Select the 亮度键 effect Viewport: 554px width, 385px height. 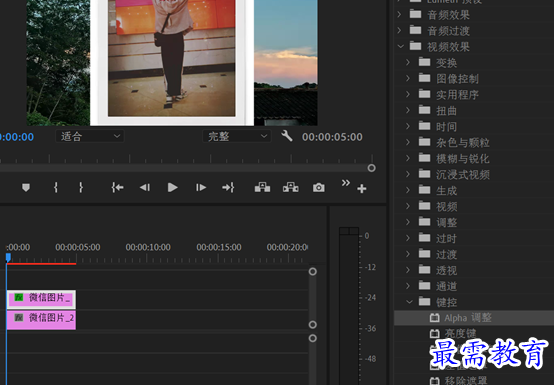[x=474, y=333]
